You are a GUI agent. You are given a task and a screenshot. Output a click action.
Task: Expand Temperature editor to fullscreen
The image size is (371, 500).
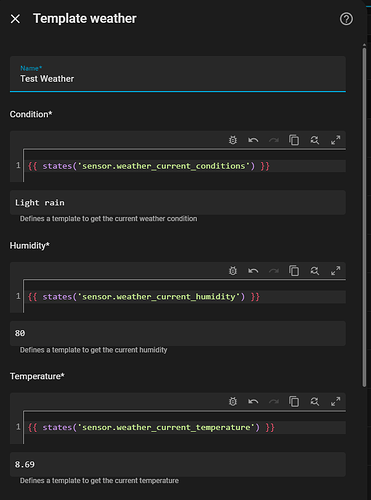click(335, 401)
